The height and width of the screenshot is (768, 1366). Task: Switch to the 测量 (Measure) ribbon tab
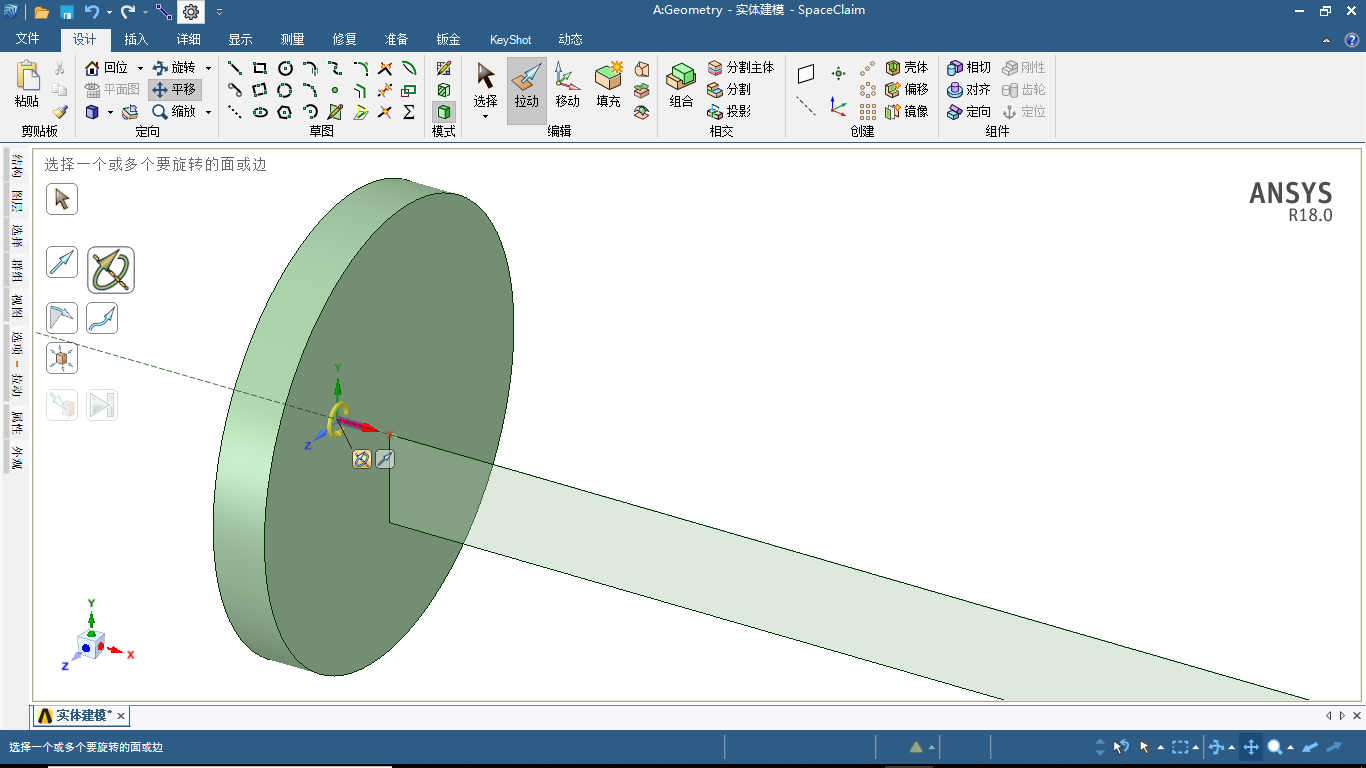point(292,40)
